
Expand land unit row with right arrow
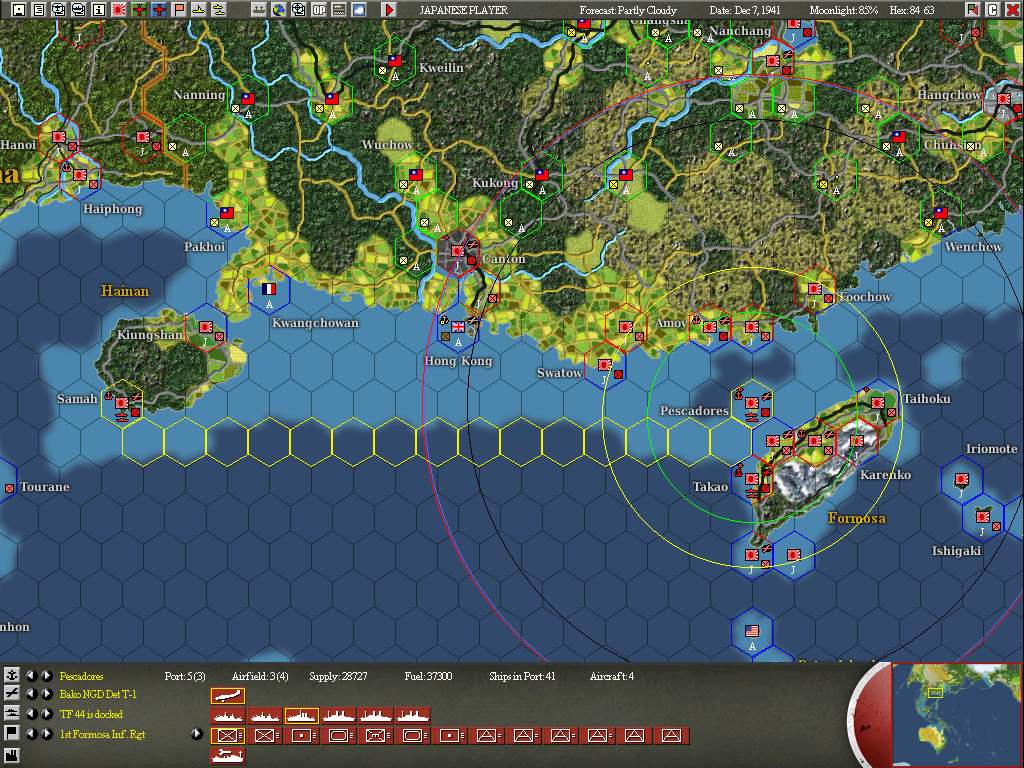(x=197, y=734)
